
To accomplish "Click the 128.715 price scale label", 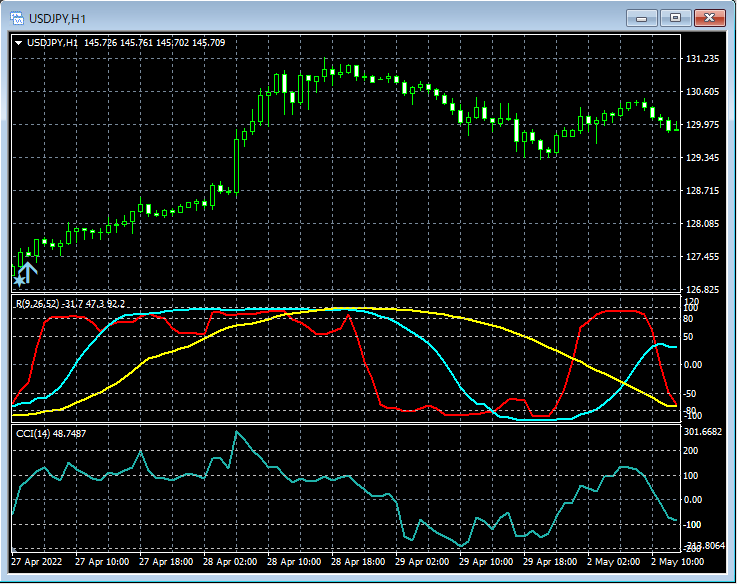I will (702, 191).
